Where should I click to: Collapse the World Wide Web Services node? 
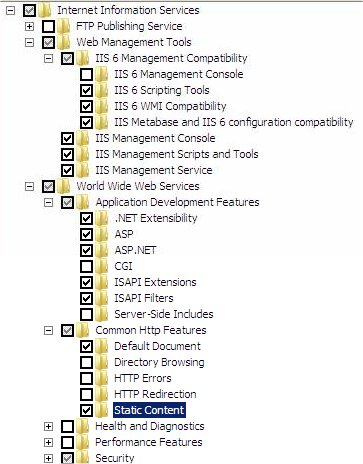coord(30,186)
